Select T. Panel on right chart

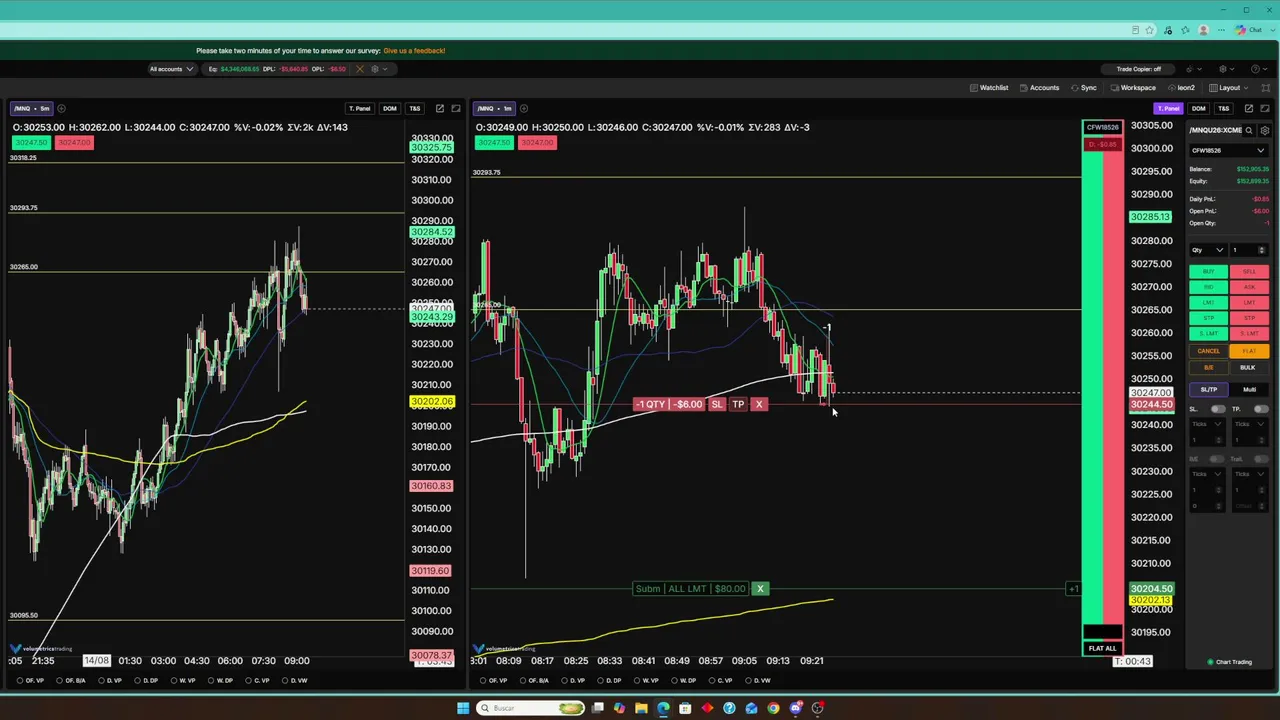coord(1167,108)
